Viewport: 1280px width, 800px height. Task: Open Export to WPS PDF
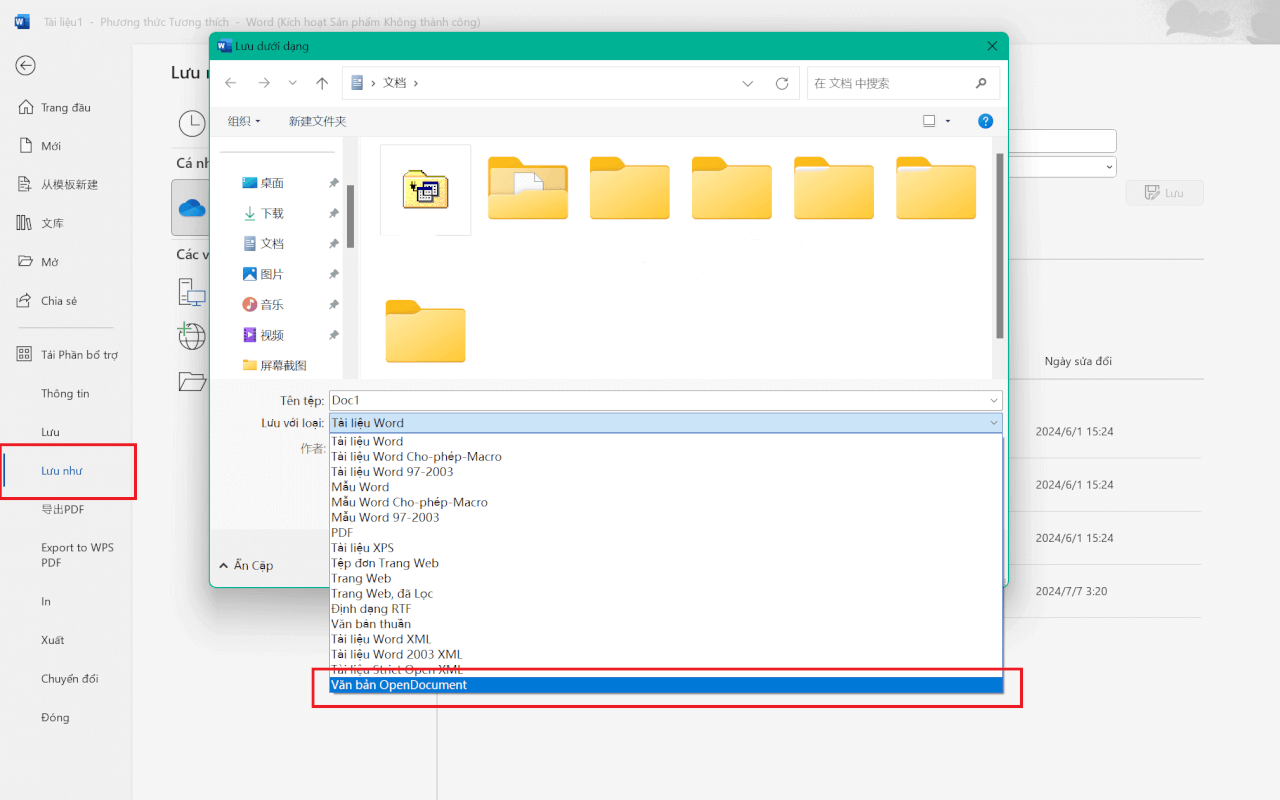coord(77,555)
